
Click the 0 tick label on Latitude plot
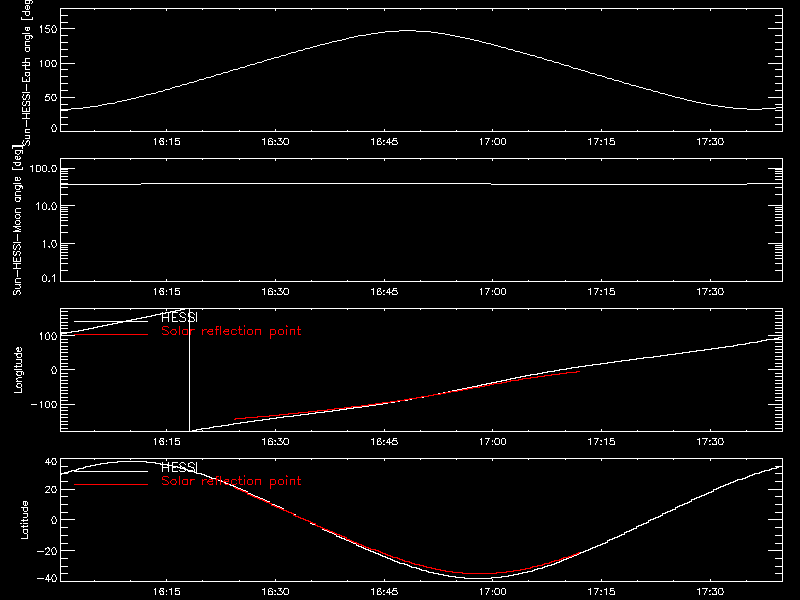point(54,520)
